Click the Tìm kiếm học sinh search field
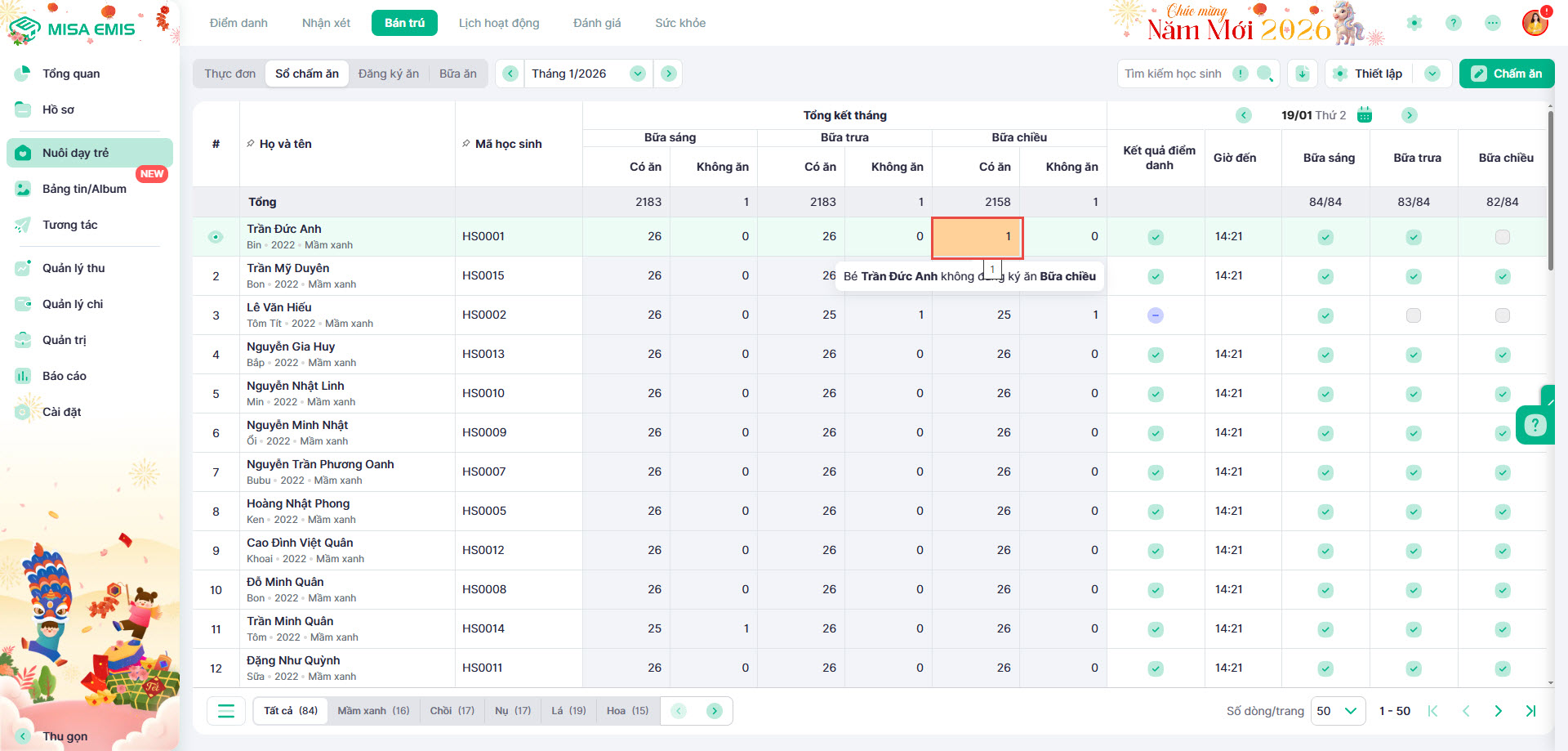Screen dimensions: 1568x751 coord(1173,74)
